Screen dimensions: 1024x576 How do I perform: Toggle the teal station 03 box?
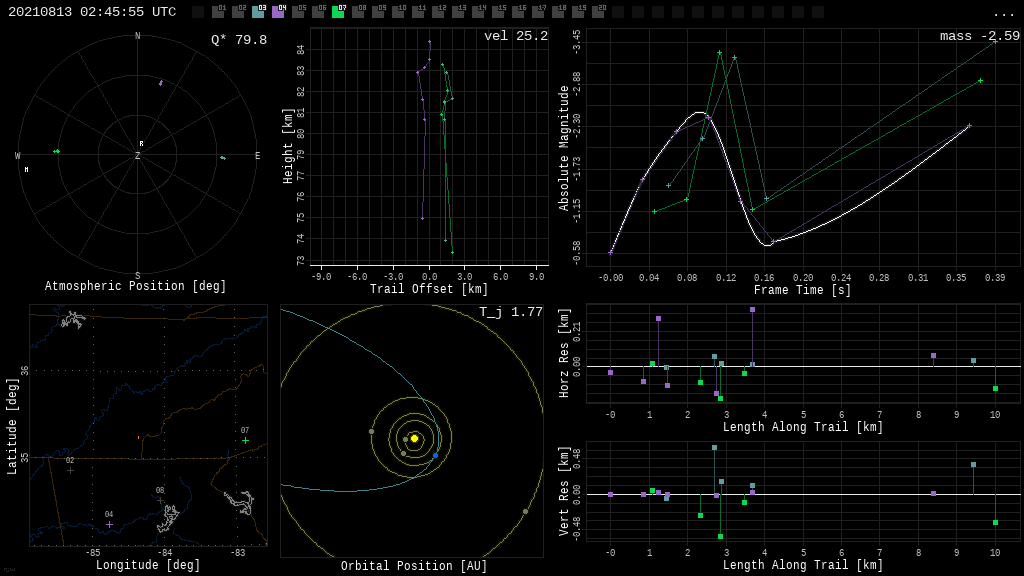pos(258,12)
